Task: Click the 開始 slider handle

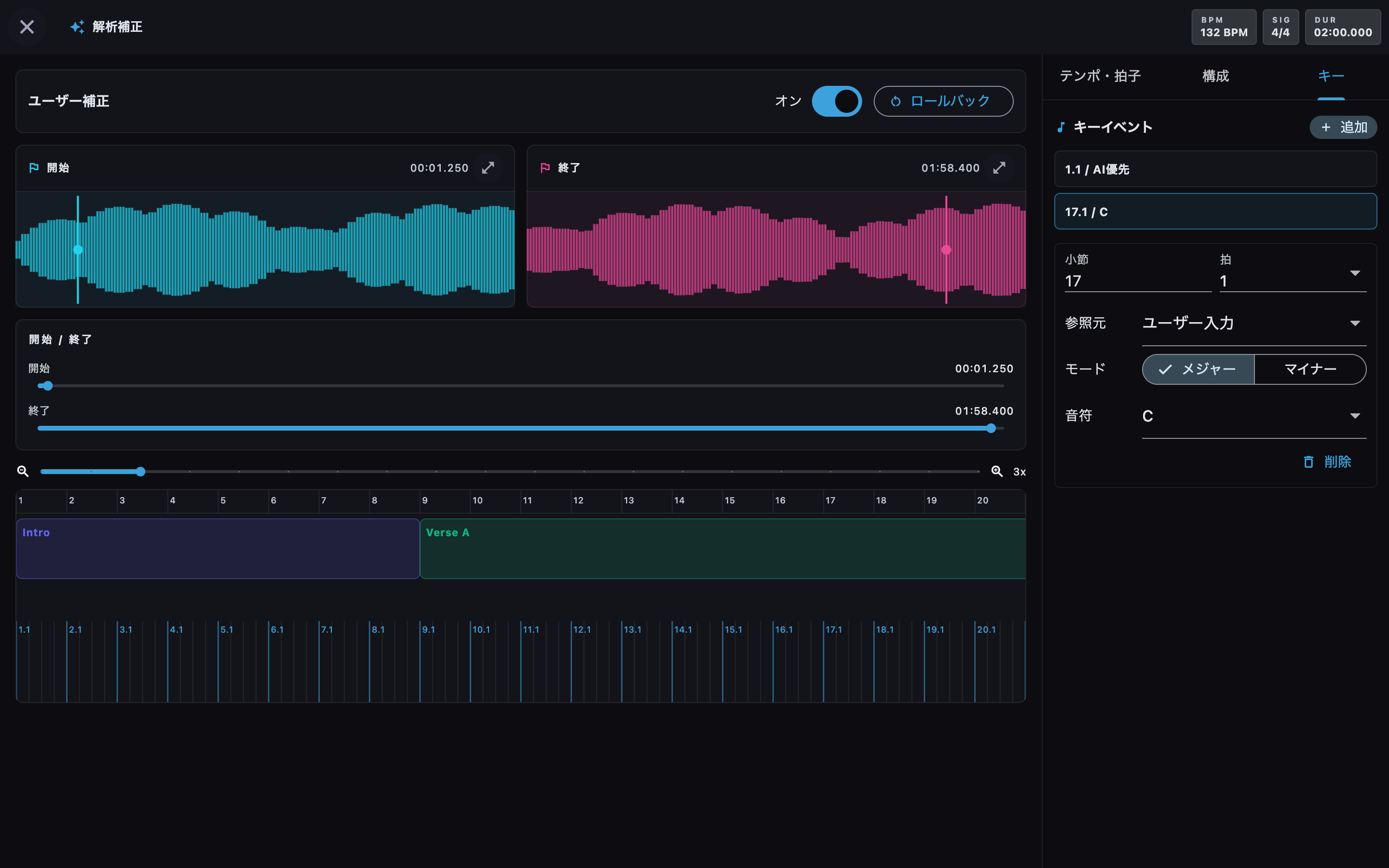Action: tap(48, 386)
